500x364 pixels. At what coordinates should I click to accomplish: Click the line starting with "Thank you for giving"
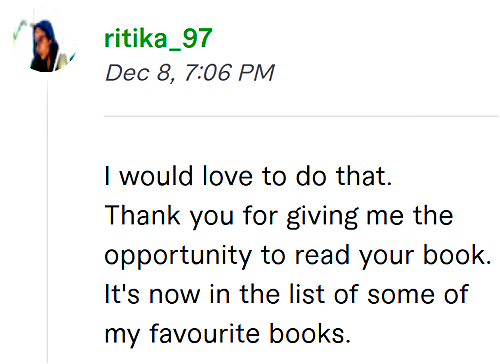point(279,216)
